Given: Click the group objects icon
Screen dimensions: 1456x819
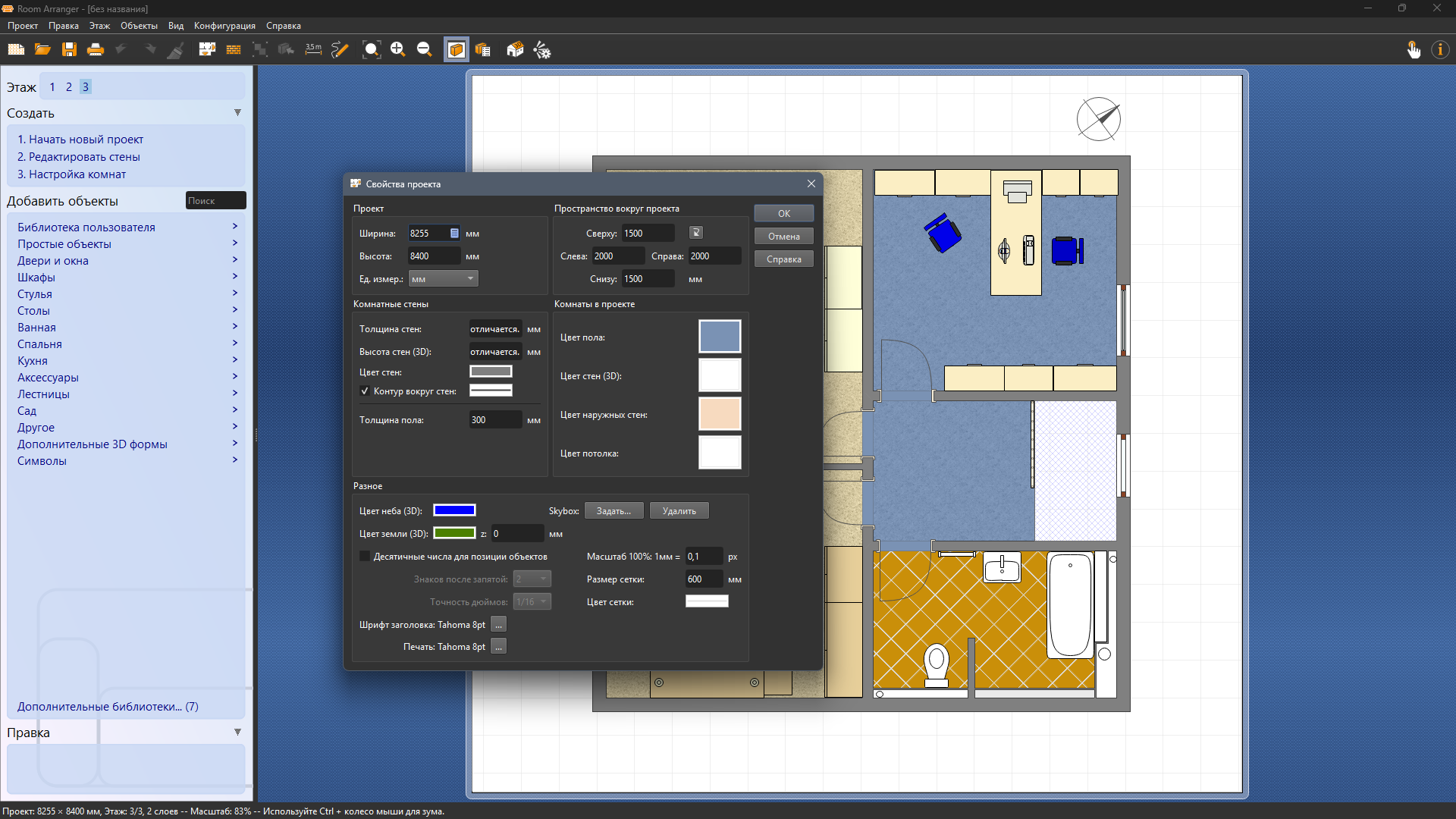Looking at the screenshot, I should (260, 50).
